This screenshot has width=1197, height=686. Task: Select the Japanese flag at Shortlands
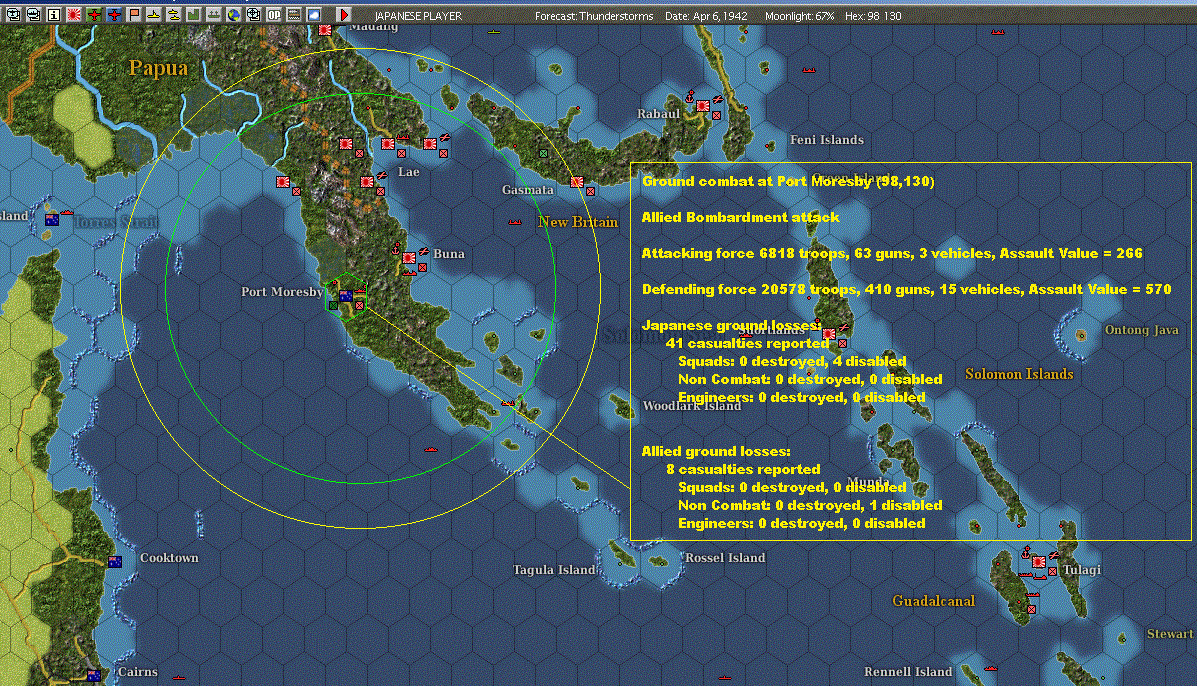click(x=829, y=333)
